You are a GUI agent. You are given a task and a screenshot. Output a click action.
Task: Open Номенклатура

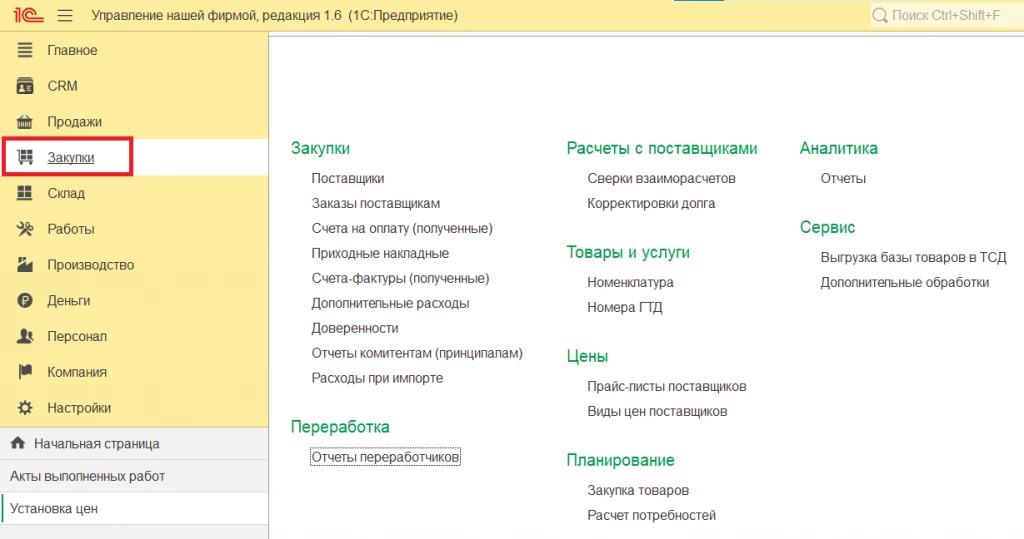coord(630,282)
